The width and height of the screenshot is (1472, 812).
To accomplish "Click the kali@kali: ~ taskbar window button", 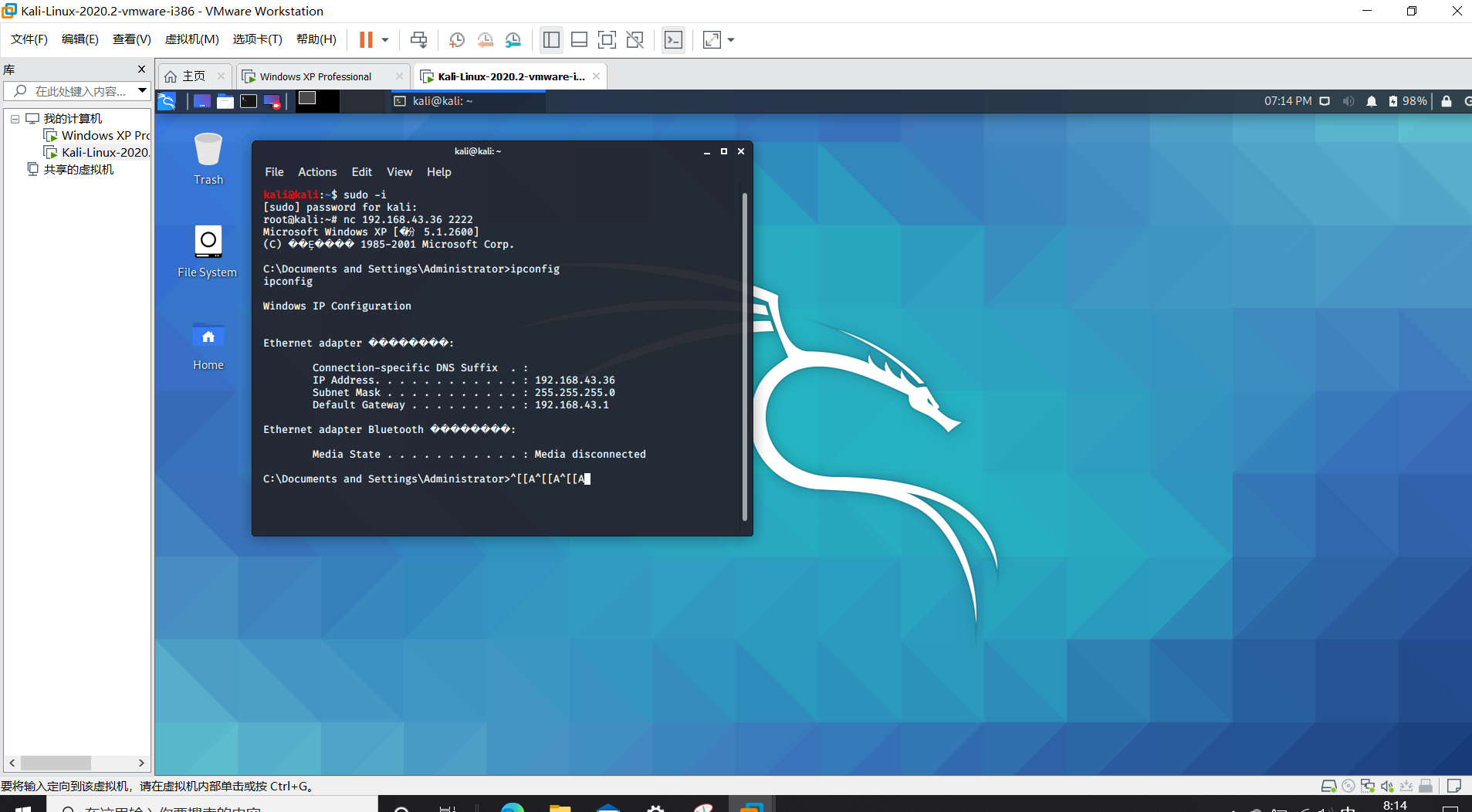I will (466, 101).
